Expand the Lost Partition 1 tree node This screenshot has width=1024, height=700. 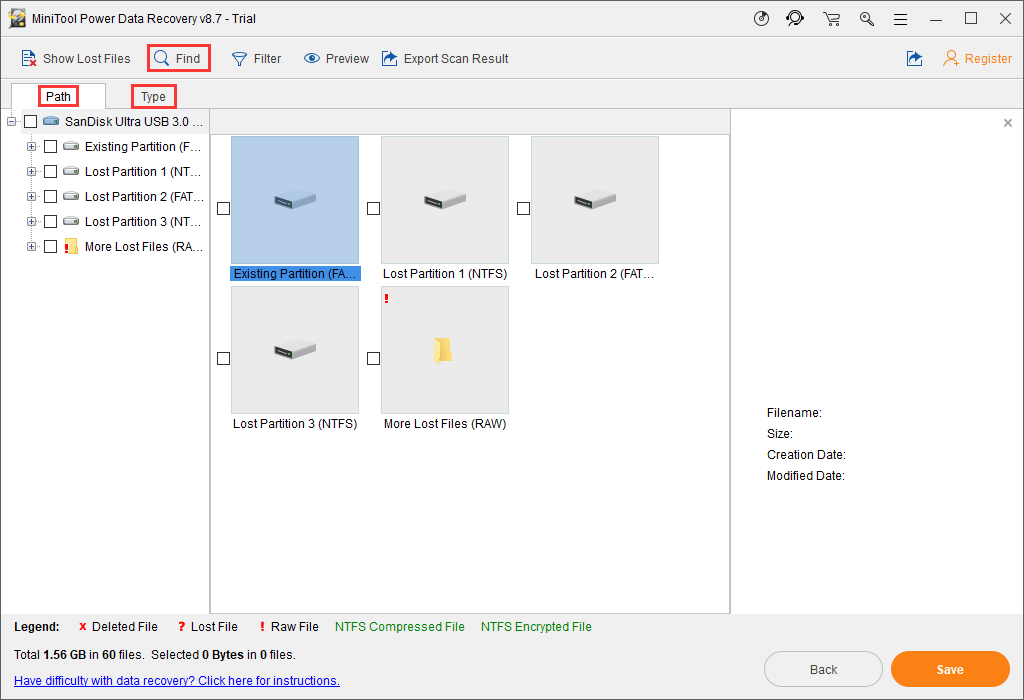[x=31, y=172]
